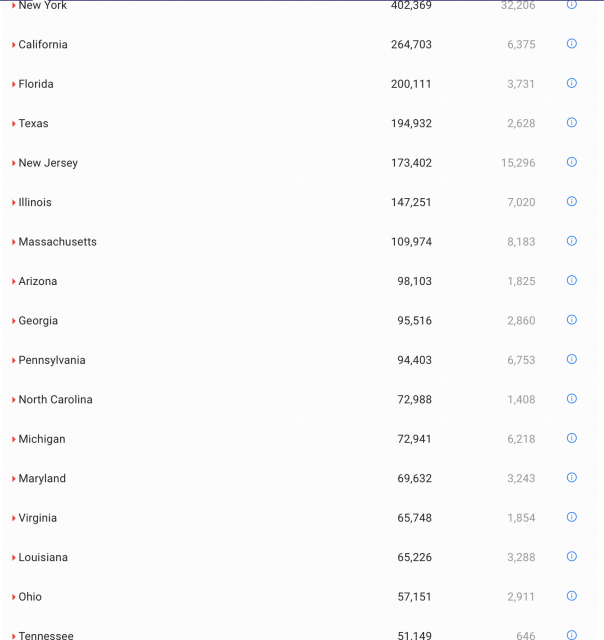
Task: Click Massachusetts deaths figure 8,183
Action: pos(521,242)
